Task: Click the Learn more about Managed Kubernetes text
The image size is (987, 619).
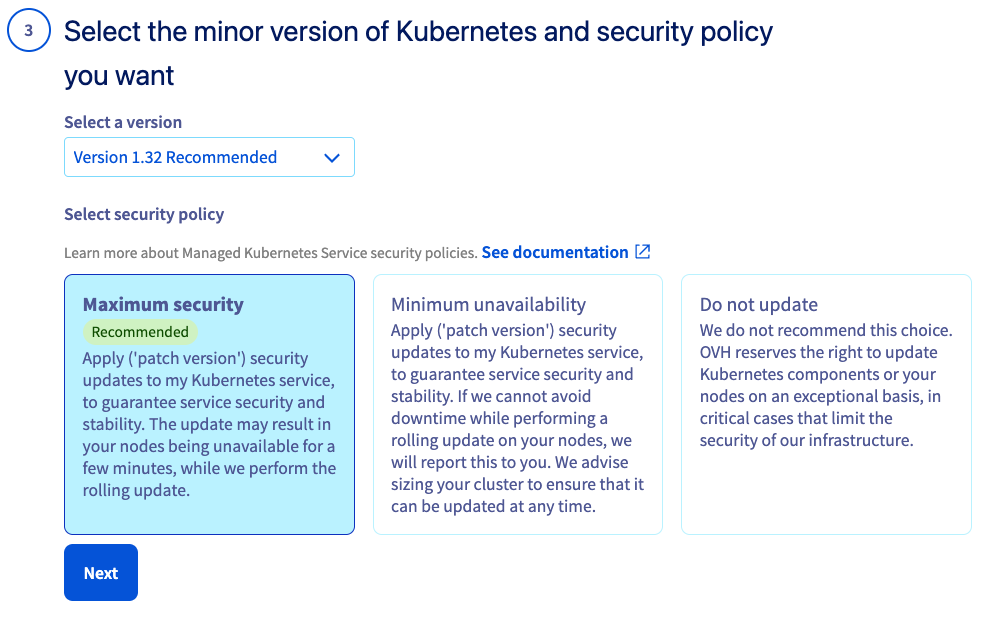Action: click(271, 253)
